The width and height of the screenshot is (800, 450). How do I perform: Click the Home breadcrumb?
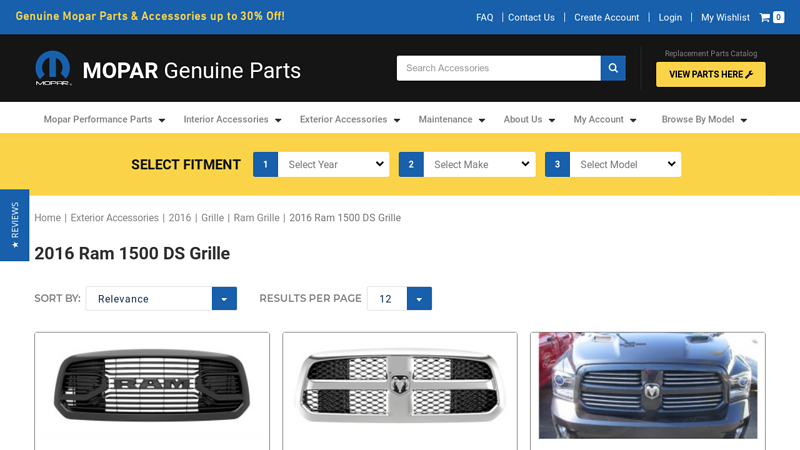47,218
